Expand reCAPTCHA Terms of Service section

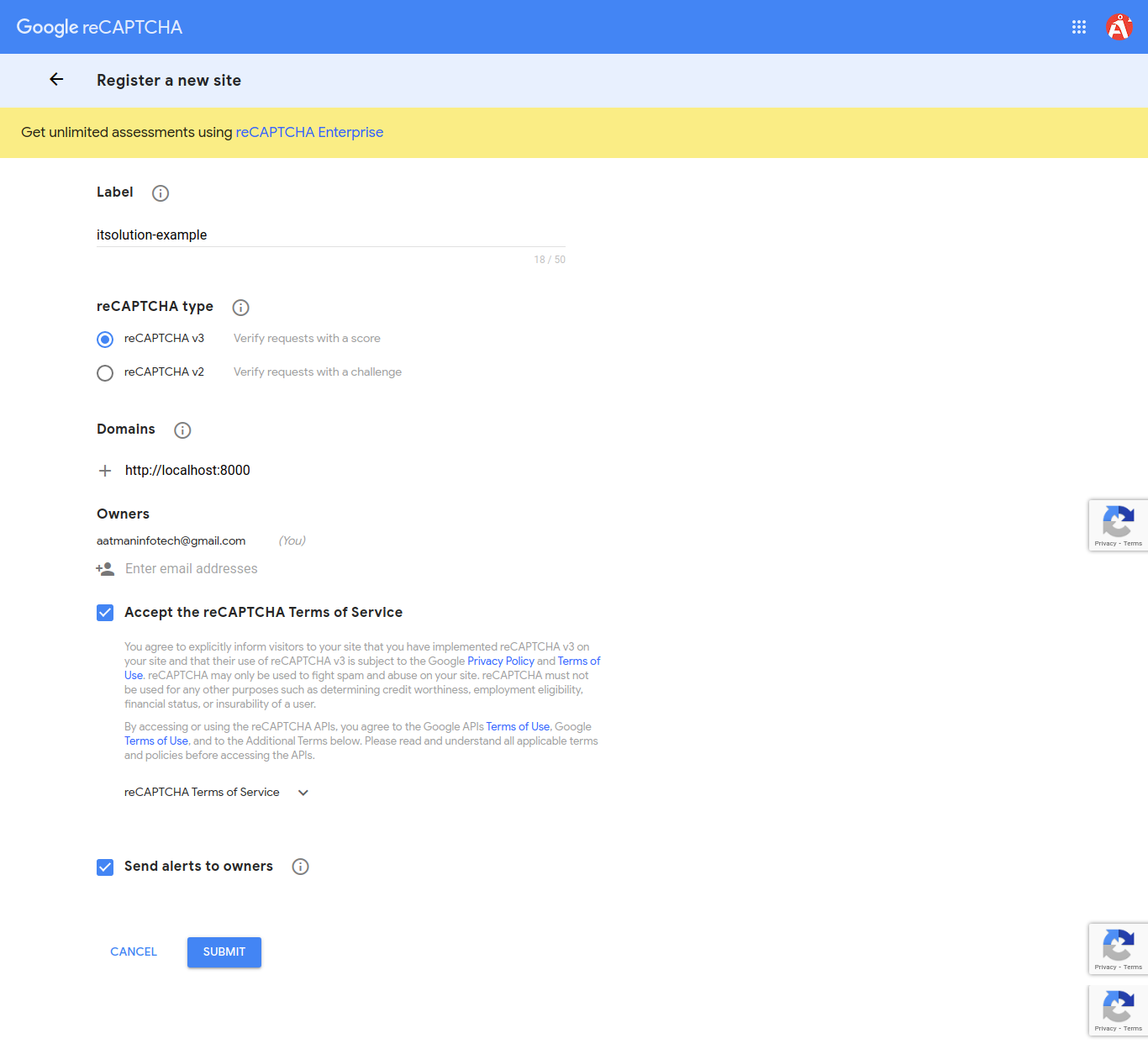tap(303, 793)
